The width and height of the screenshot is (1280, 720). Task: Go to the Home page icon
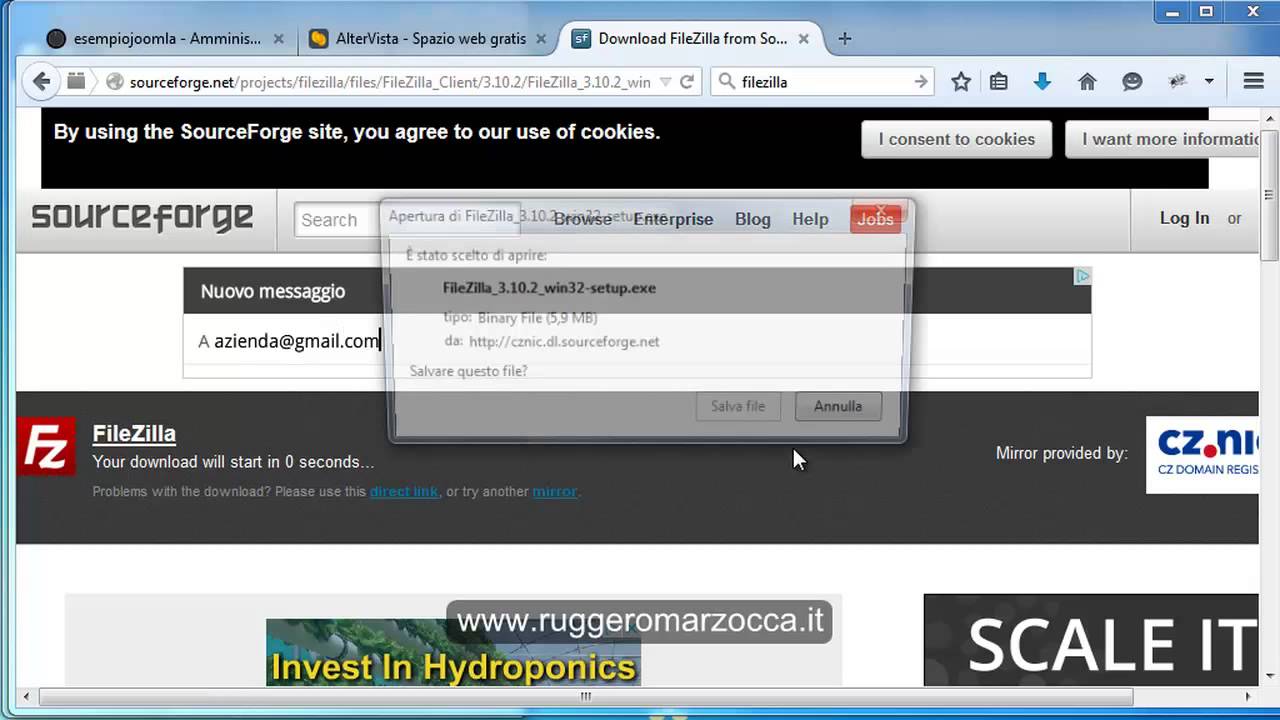pos(1087,82)
